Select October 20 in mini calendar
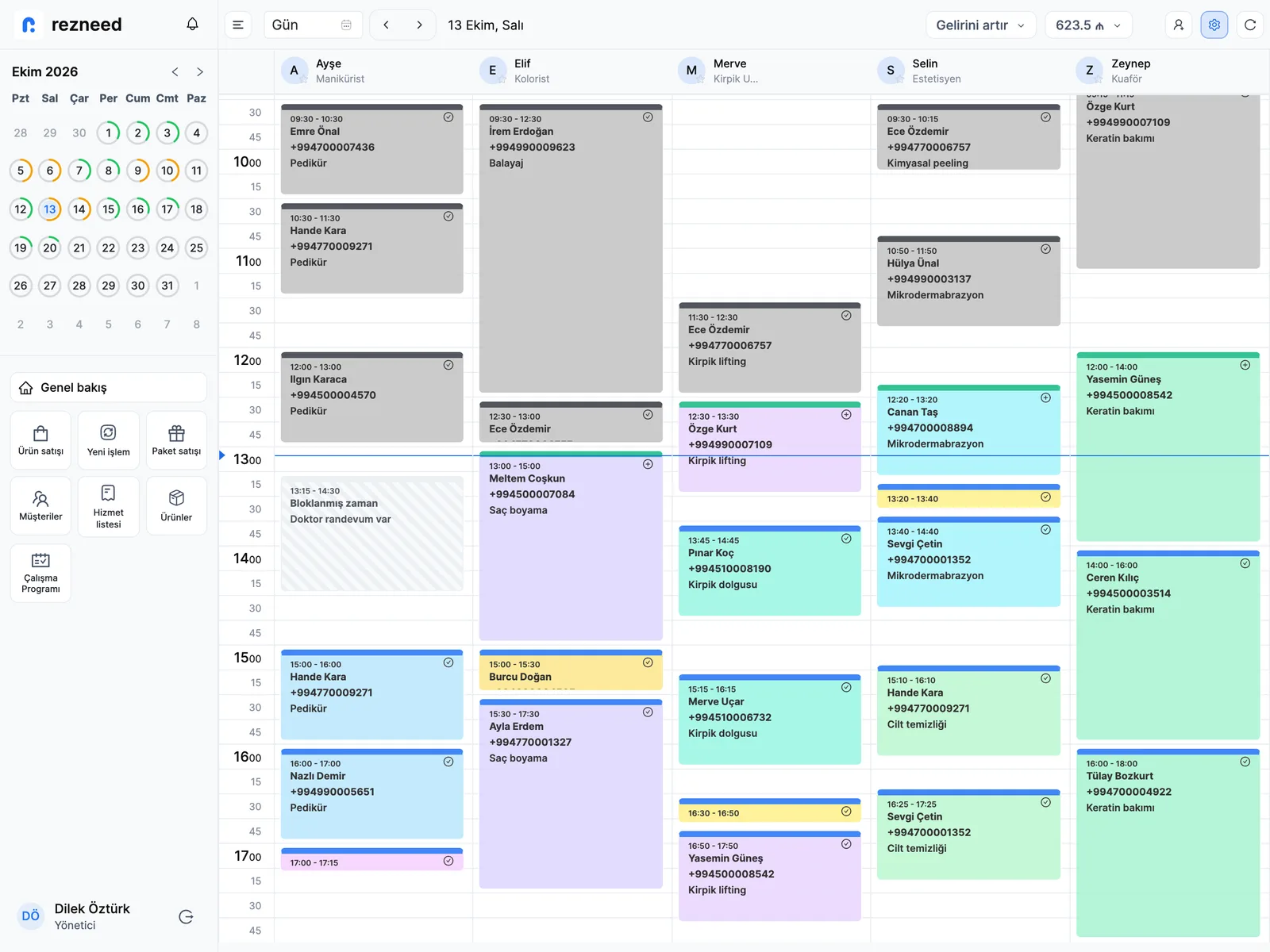This screenshot has height=952, width=1270. (50, 248)
